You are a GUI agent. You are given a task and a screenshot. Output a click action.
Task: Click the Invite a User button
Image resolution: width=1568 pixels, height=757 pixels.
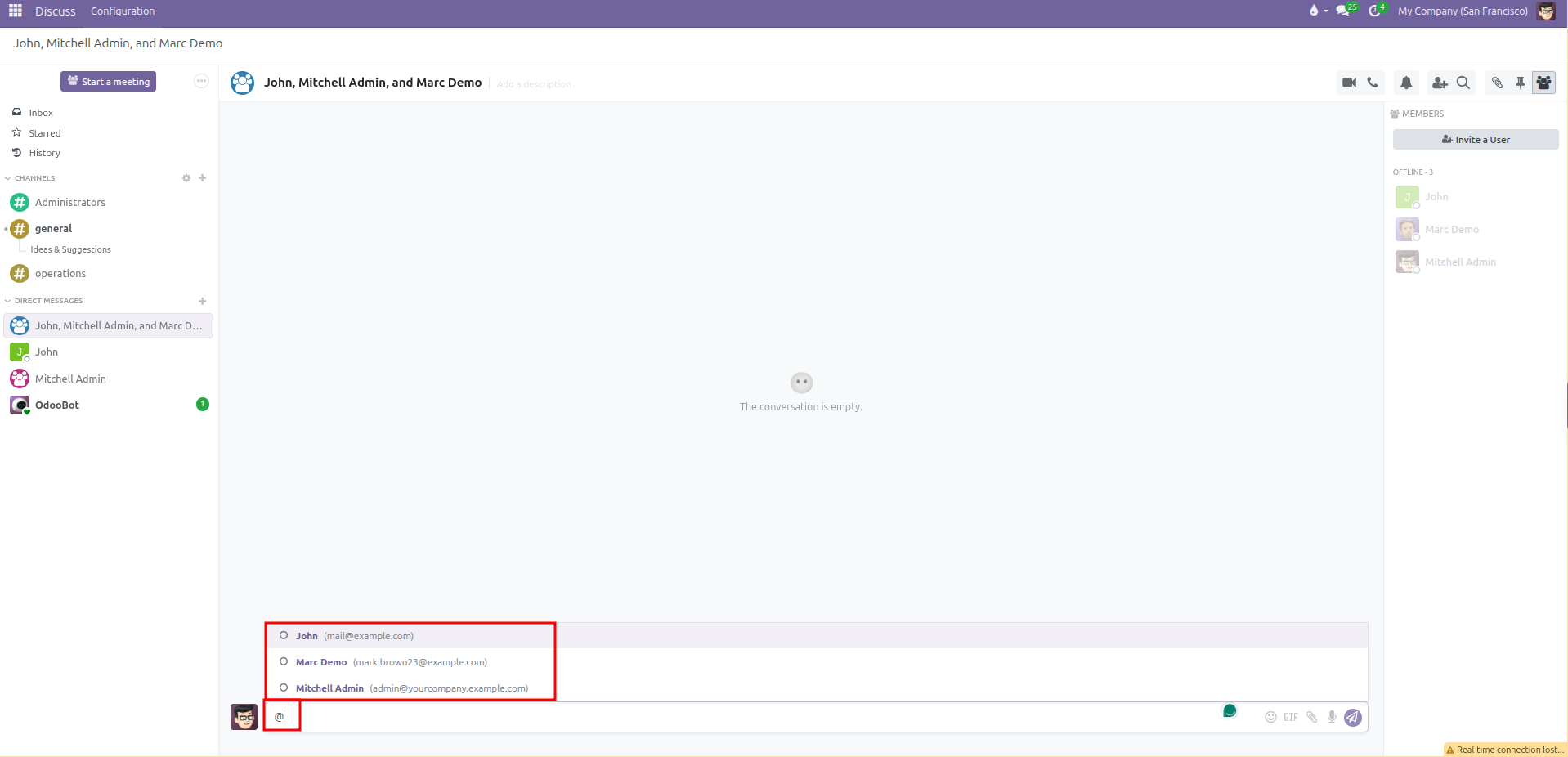tap(1476, 140)
